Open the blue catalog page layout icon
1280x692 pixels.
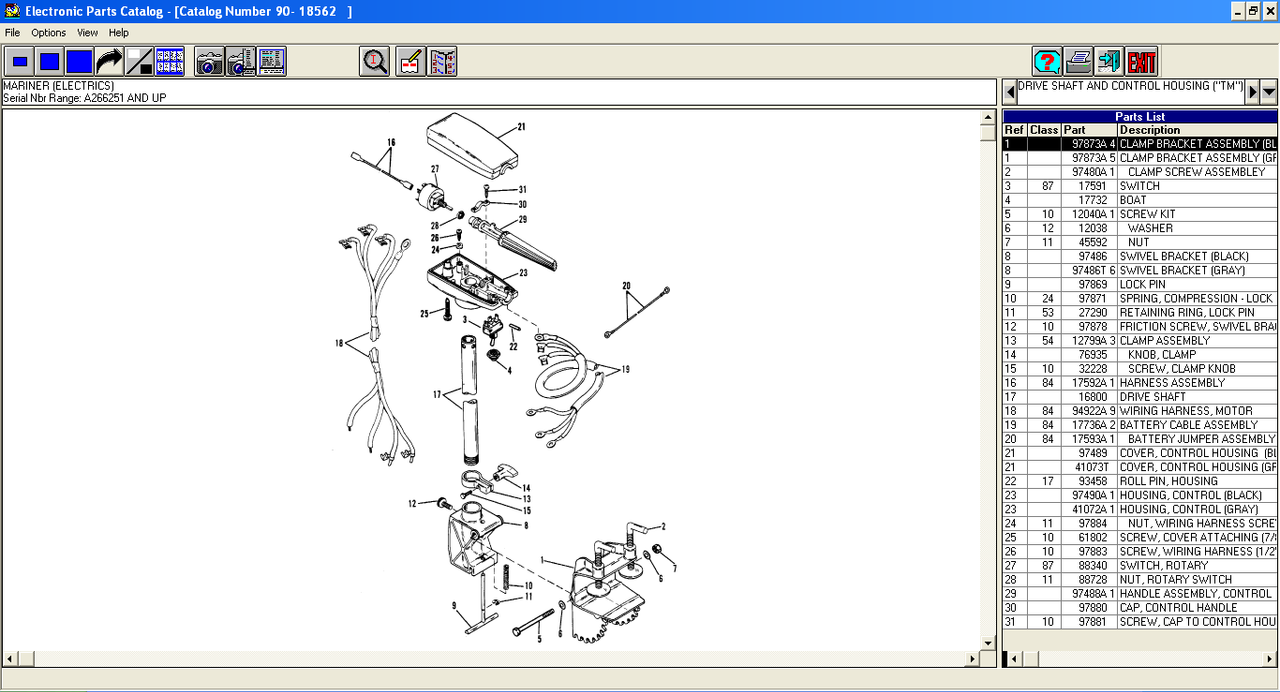271,61
